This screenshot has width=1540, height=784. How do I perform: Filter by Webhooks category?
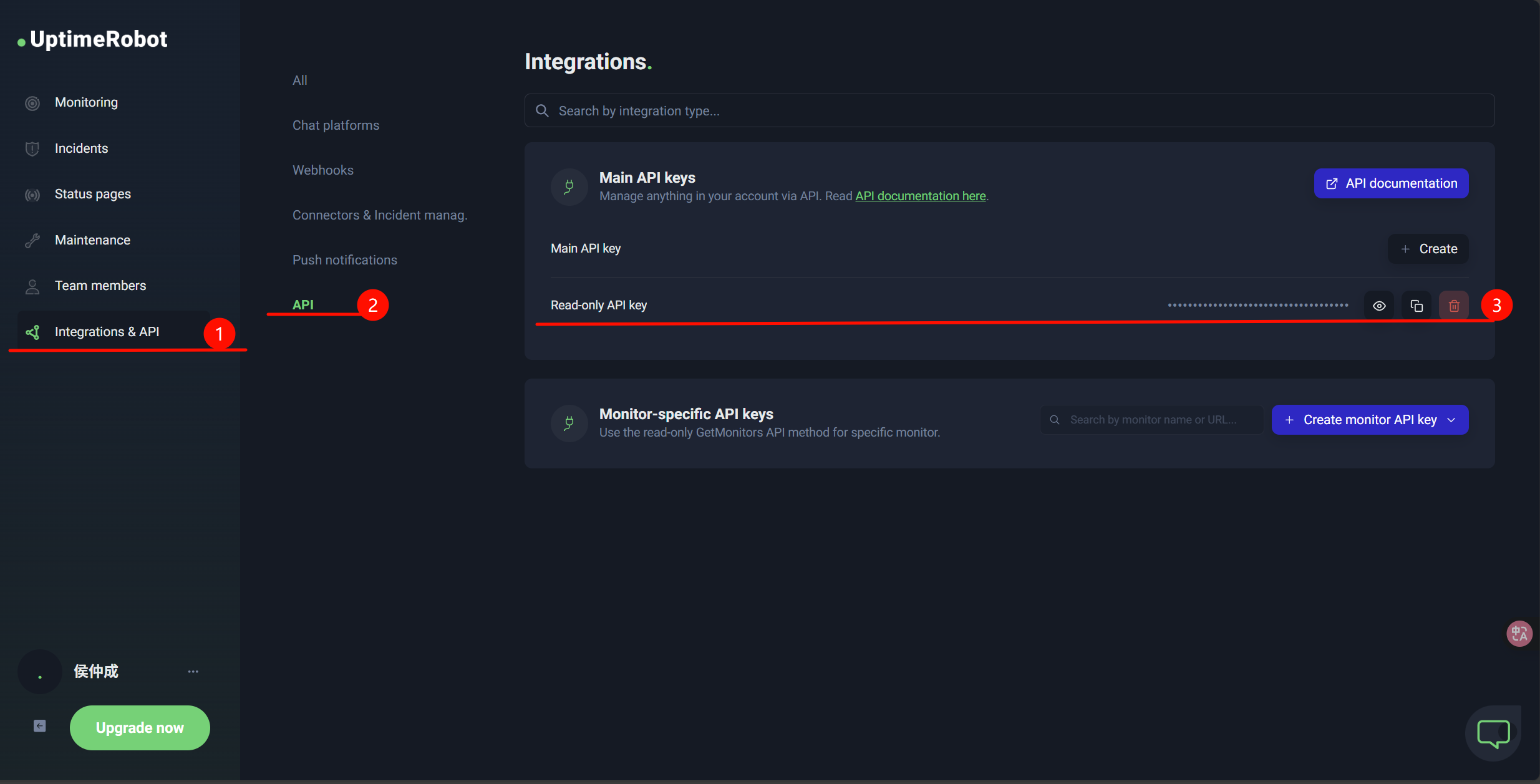click(x=322, y=170)
